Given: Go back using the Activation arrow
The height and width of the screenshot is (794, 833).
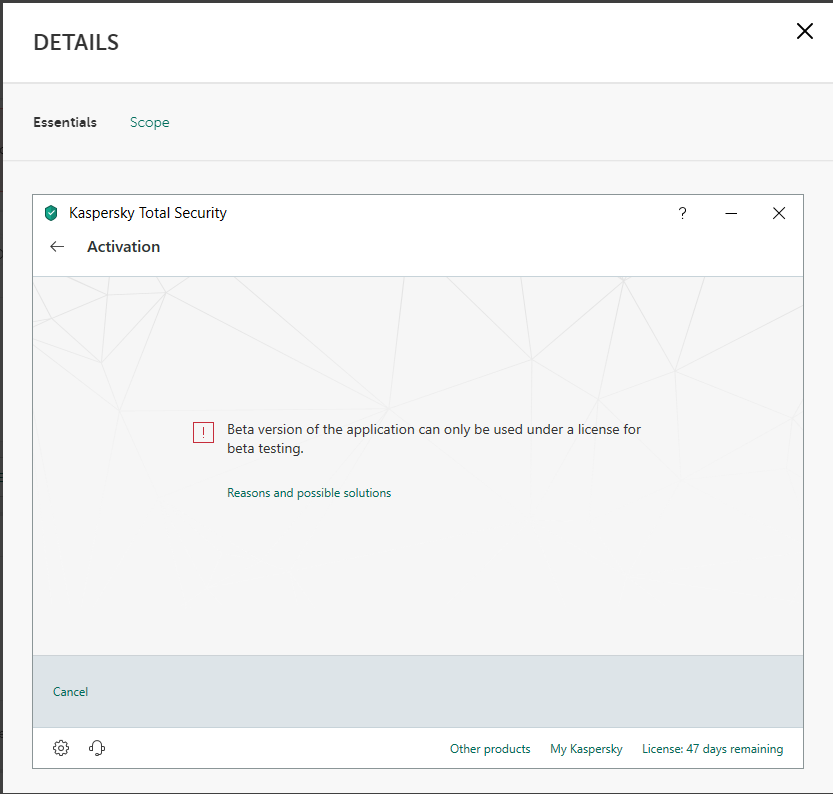Looking at the screenshot, I should [x=57, y=246].
